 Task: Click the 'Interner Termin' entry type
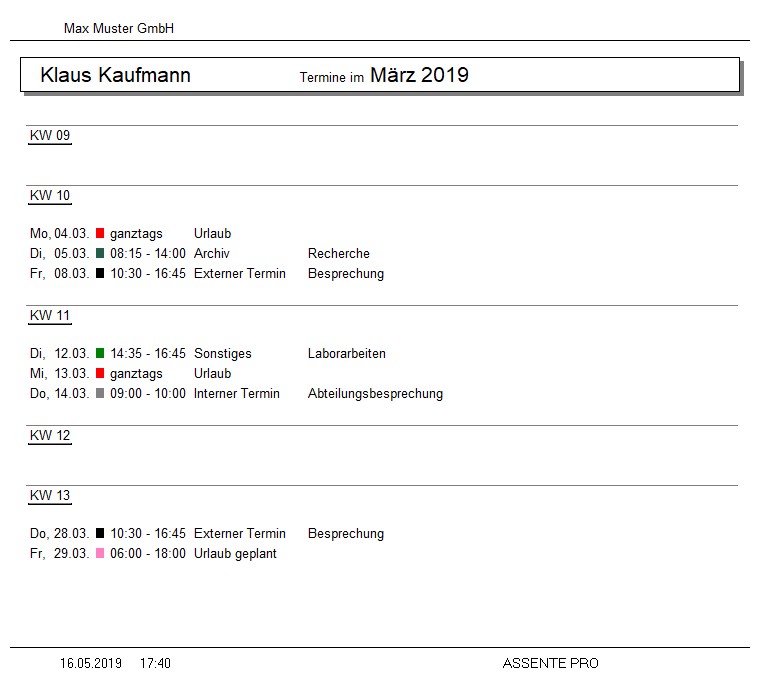pos(237,393)
